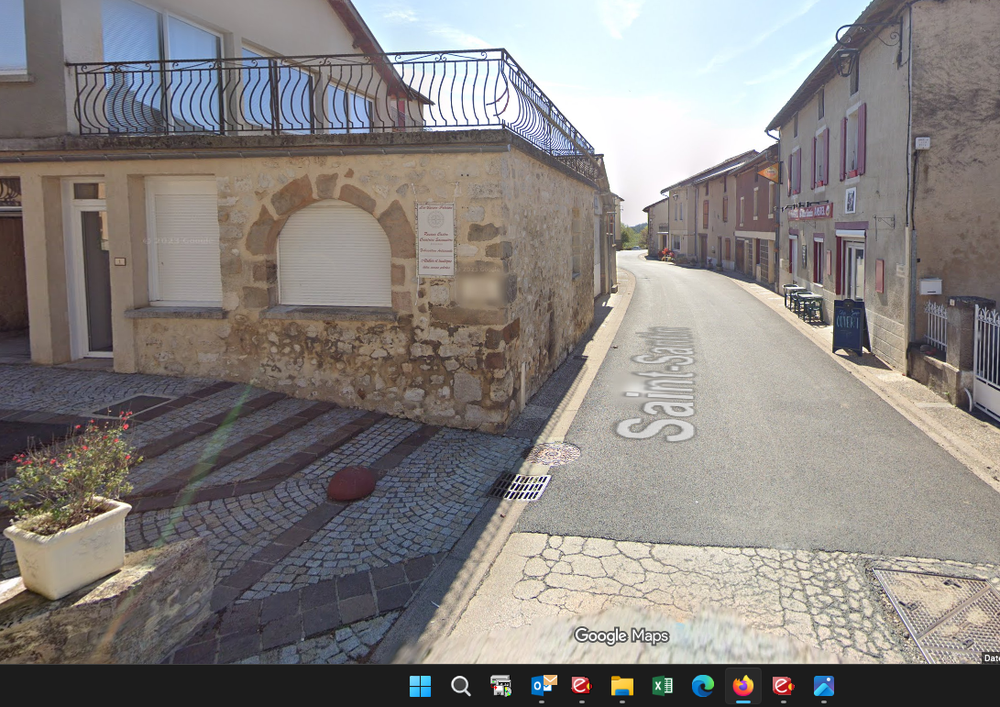Click the arched window with white shutter
This screenshot has width=1000, height=707.
click(334, 256)
